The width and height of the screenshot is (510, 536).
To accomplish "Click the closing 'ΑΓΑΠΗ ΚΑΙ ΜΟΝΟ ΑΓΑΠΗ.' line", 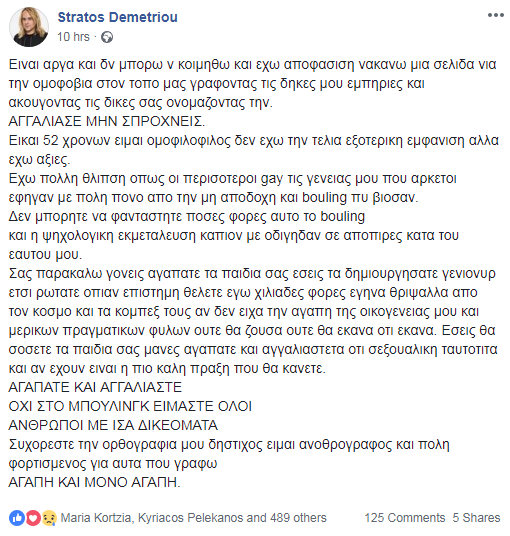I will point(94,482).
